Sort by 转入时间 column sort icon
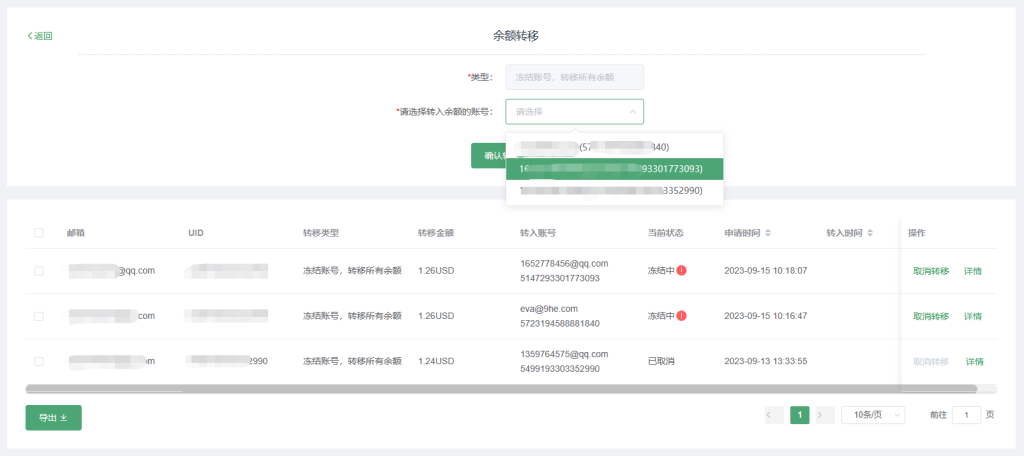This screenshot has width=1024, height=456. pyautogui.click(x=870, y=233)
